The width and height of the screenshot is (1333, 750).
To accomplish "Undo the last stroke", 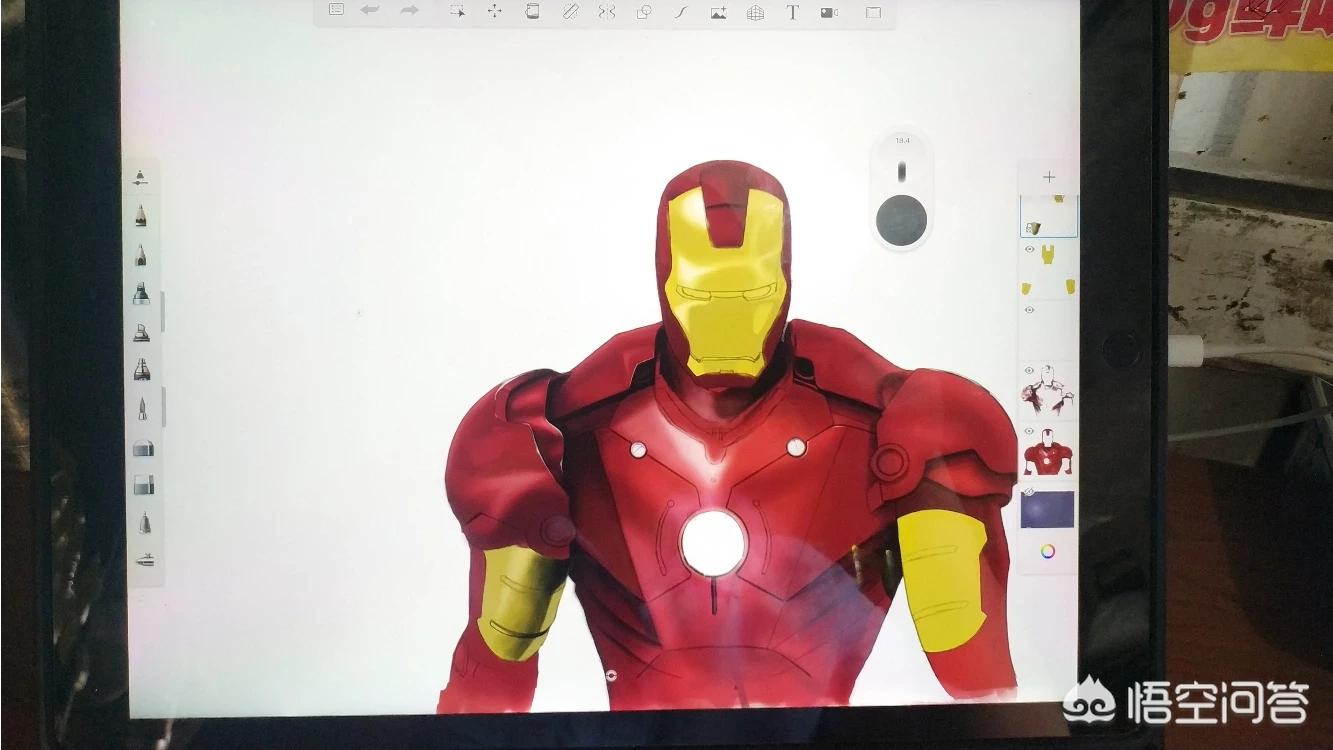I will (x=370, y=10).
